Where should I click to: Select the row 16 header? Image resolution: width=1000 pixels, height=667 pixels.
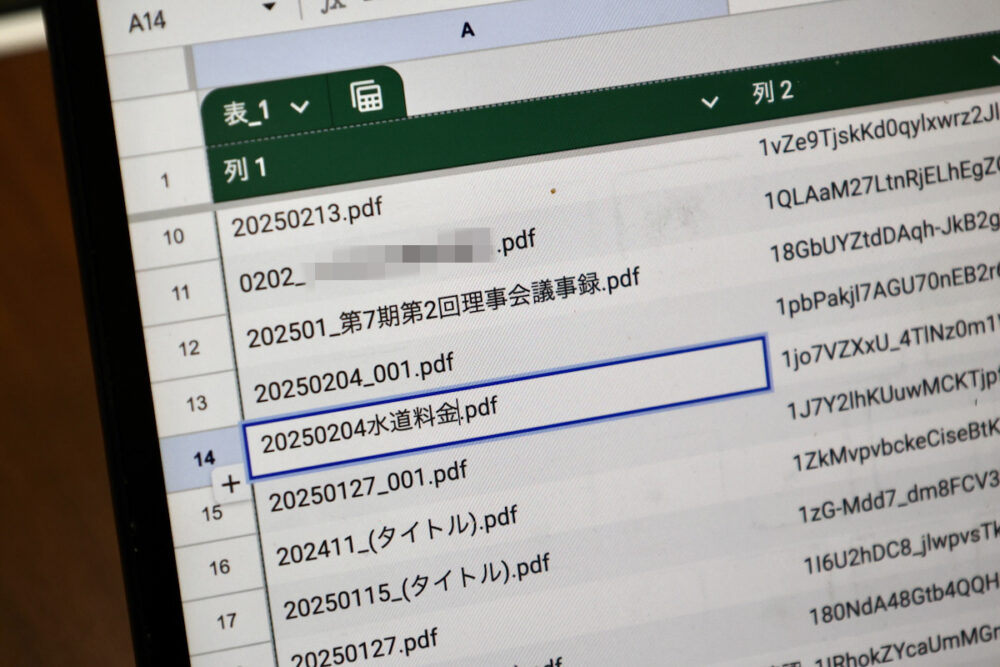[219, 568]
